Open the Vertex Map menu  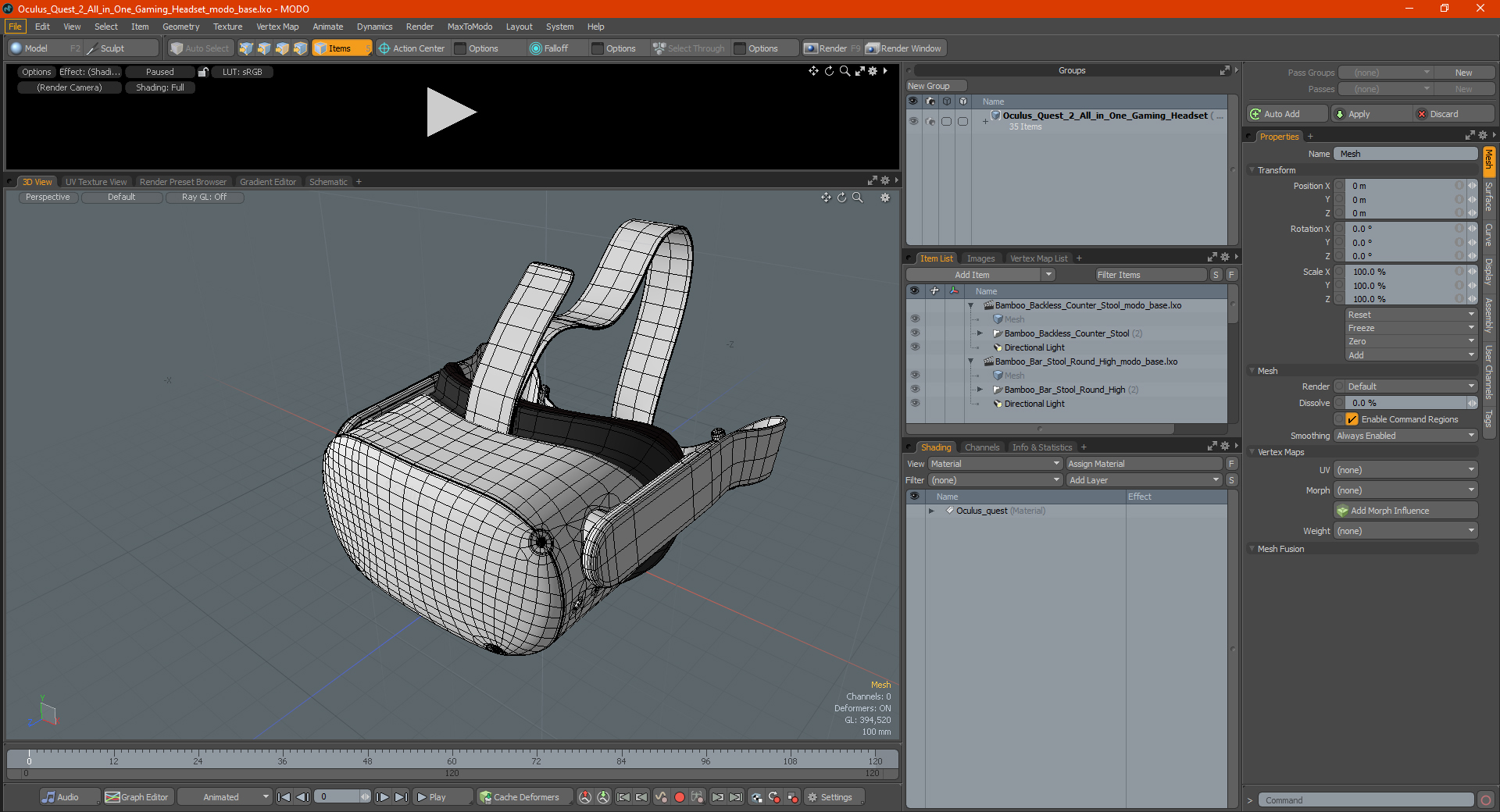tap(277, 27)
